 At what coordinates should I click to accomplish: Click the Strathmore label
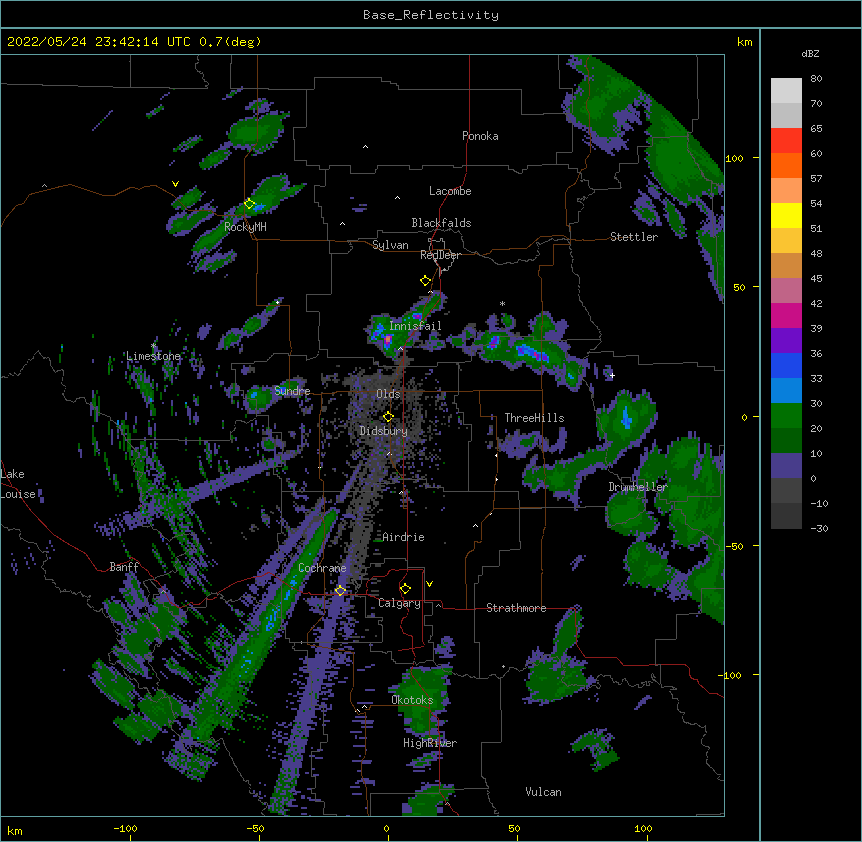(516, 608)
